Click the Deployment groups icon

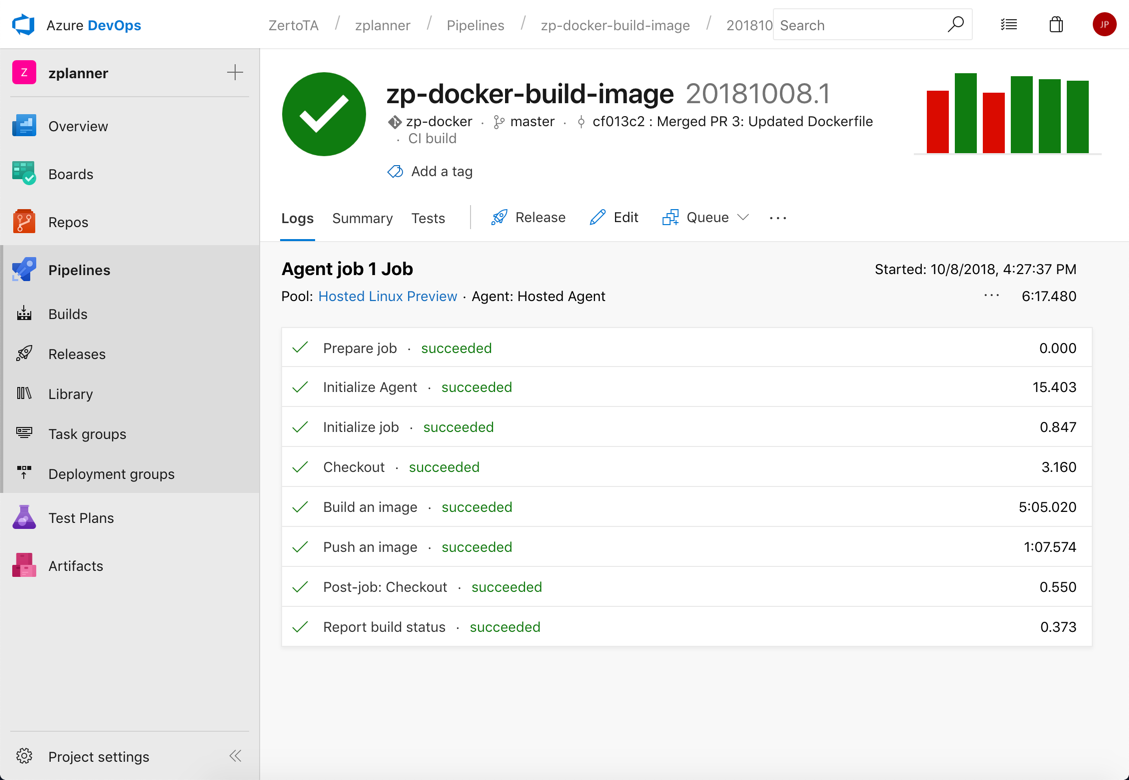pos(24,473)
